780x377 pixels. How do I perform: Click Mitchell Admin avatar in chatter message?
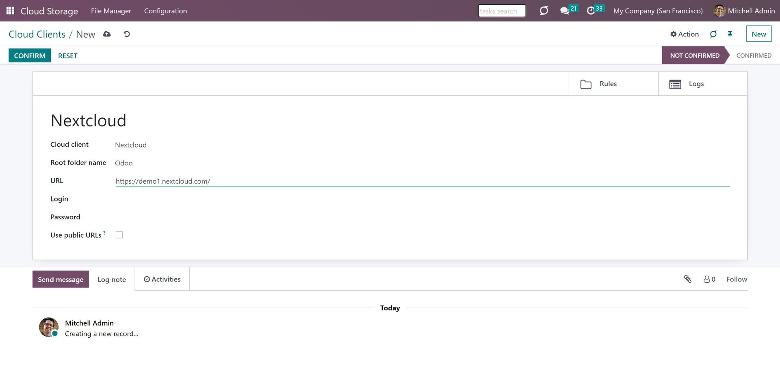point(49,327)
